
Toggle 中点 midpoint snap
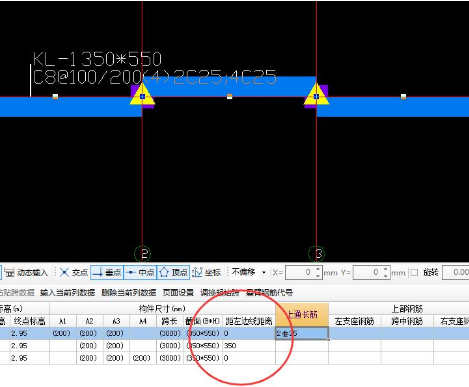point(140,273)
